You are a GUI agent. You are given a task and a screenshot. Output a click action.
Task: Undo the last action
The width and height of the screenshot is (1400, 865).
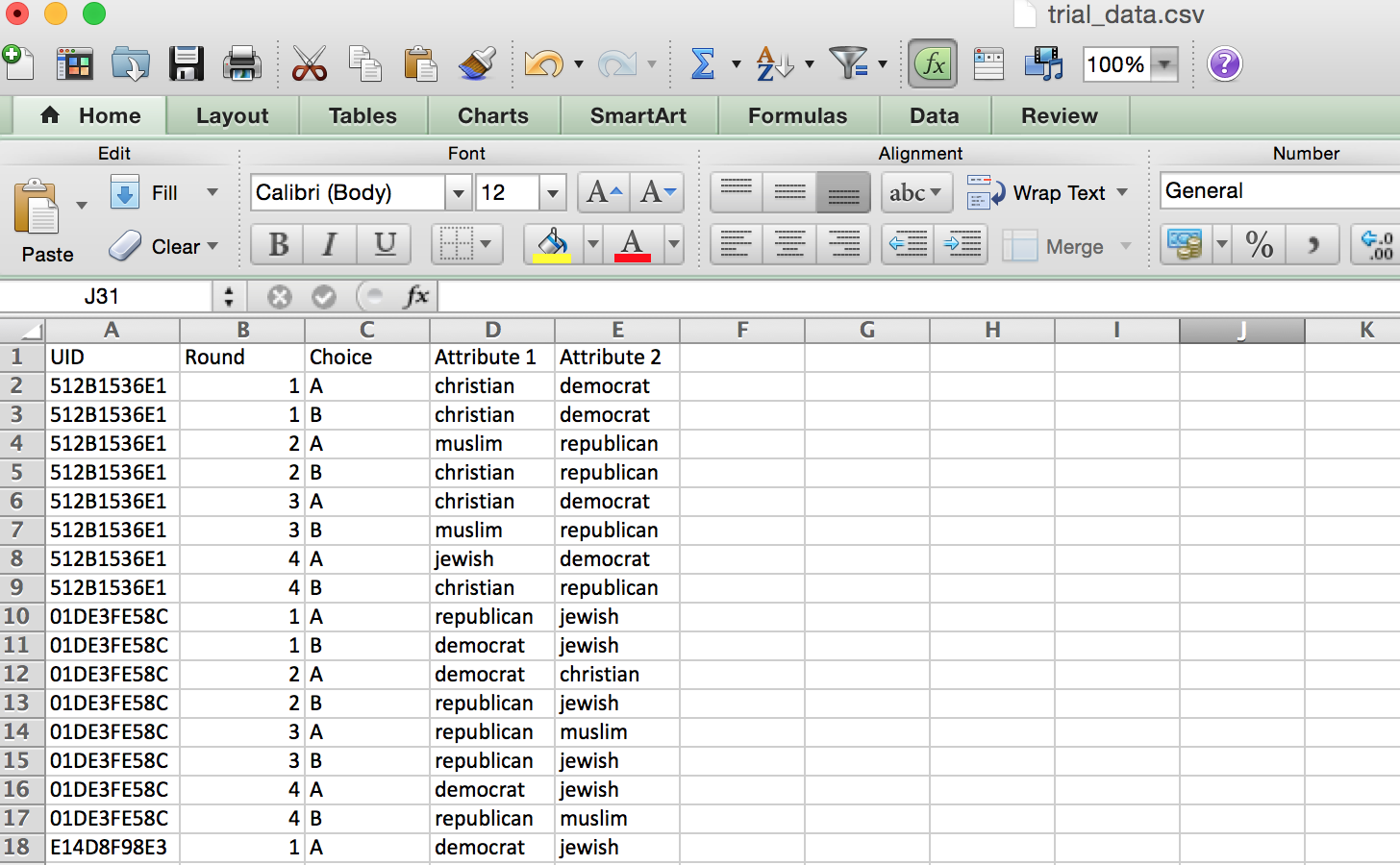(543, 64)
